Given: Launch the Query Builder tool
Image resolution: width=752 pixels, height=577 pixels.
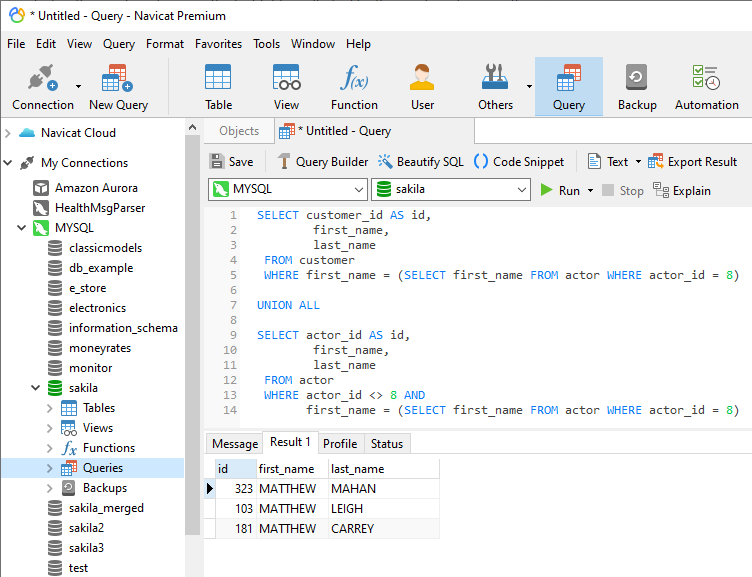Looking at the screenshot, I should point(321,161).
